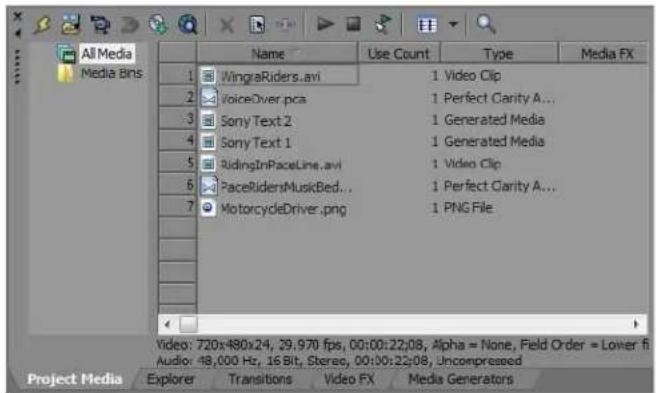This screenshot has width=656, height=393.
Task: Click the small arrow below the panel X
Action: pyautogui.click(x=18, y=33)
